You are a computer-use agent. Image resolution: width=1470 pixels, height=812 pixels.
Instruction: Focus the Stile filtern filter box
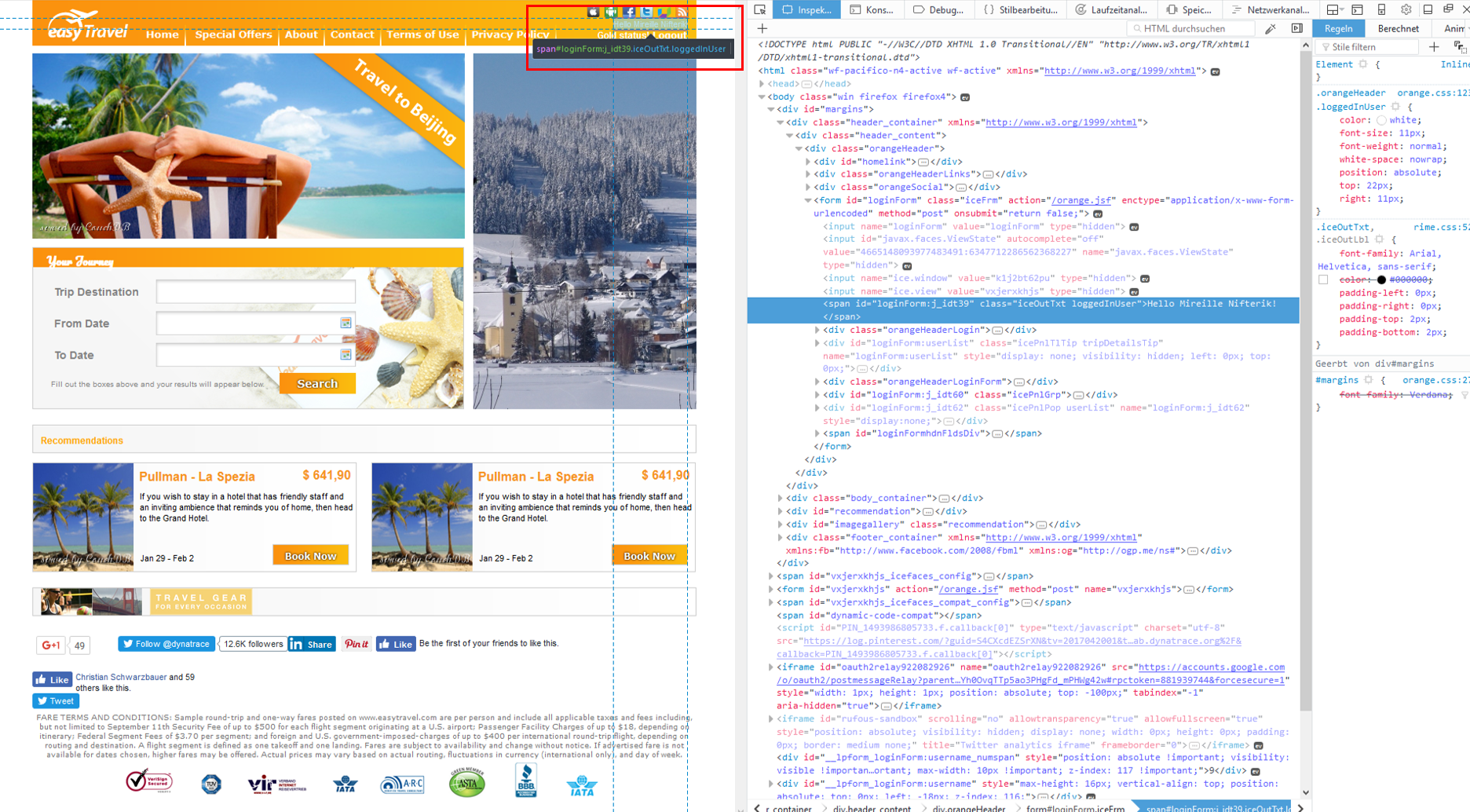click(1367, 47)
